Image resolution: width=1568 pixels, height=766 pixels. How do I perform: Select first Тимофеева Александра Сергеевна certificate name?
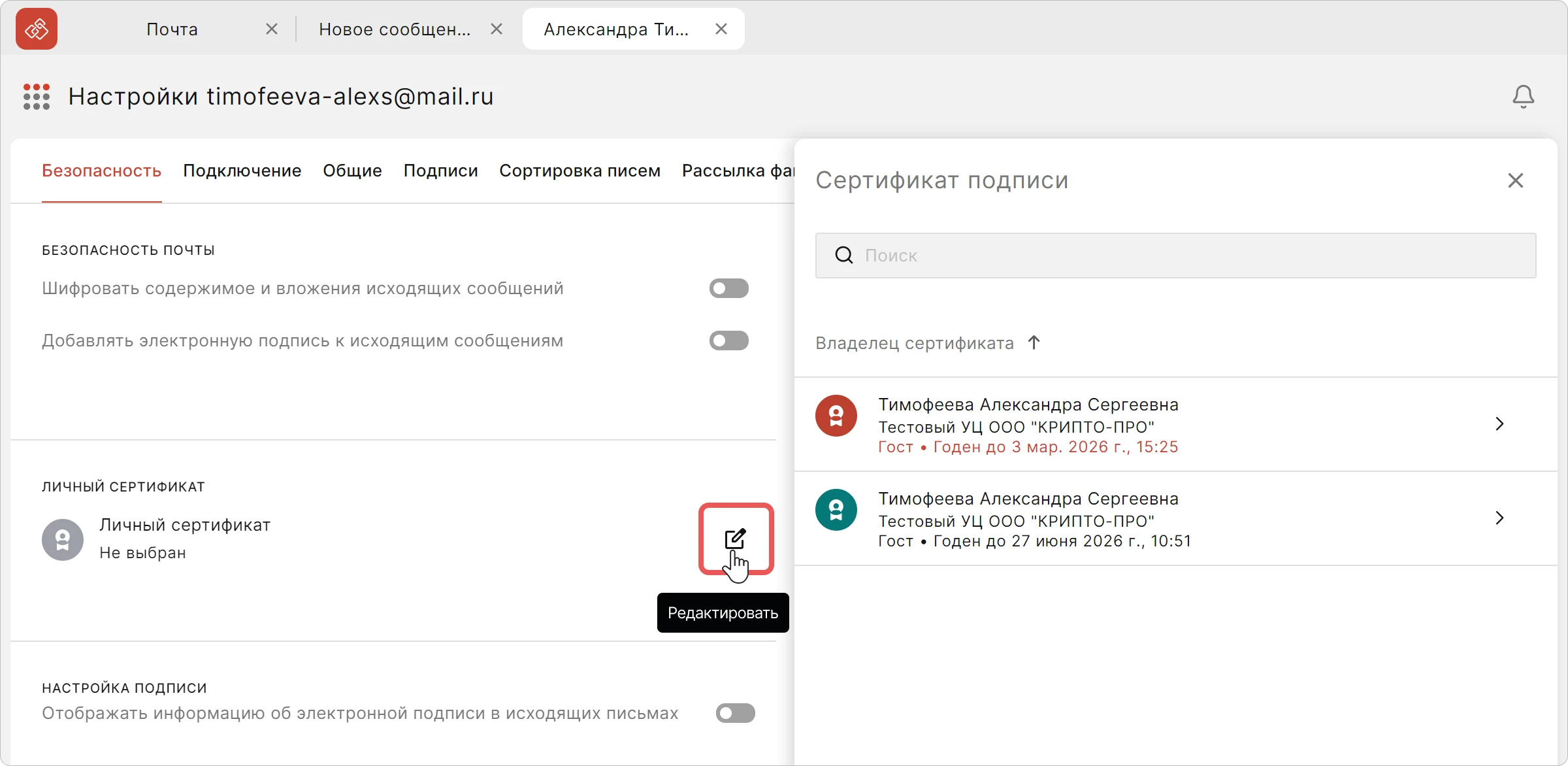point(1028,405)
